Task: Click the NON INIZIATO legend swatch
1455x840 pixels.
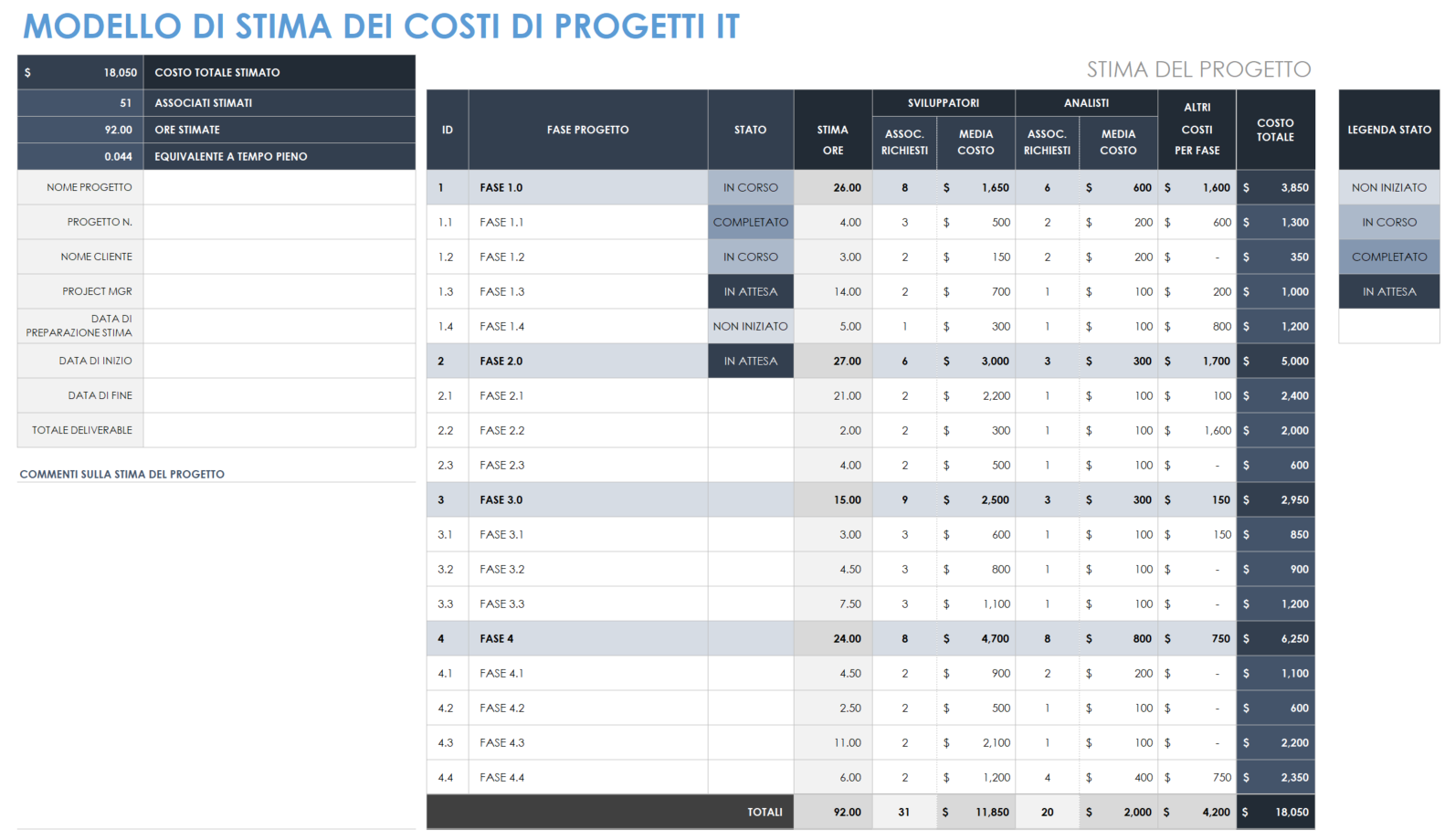Action: pyautogui.click(x=1389, y=187)
